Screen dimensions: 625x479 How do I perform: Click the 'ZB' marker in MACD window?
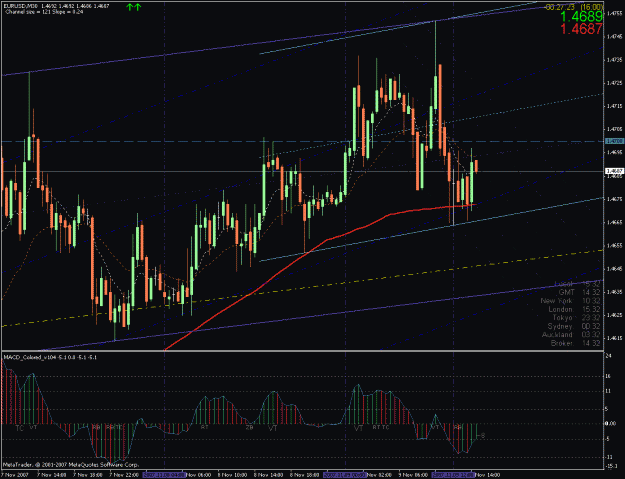(250, 428)
